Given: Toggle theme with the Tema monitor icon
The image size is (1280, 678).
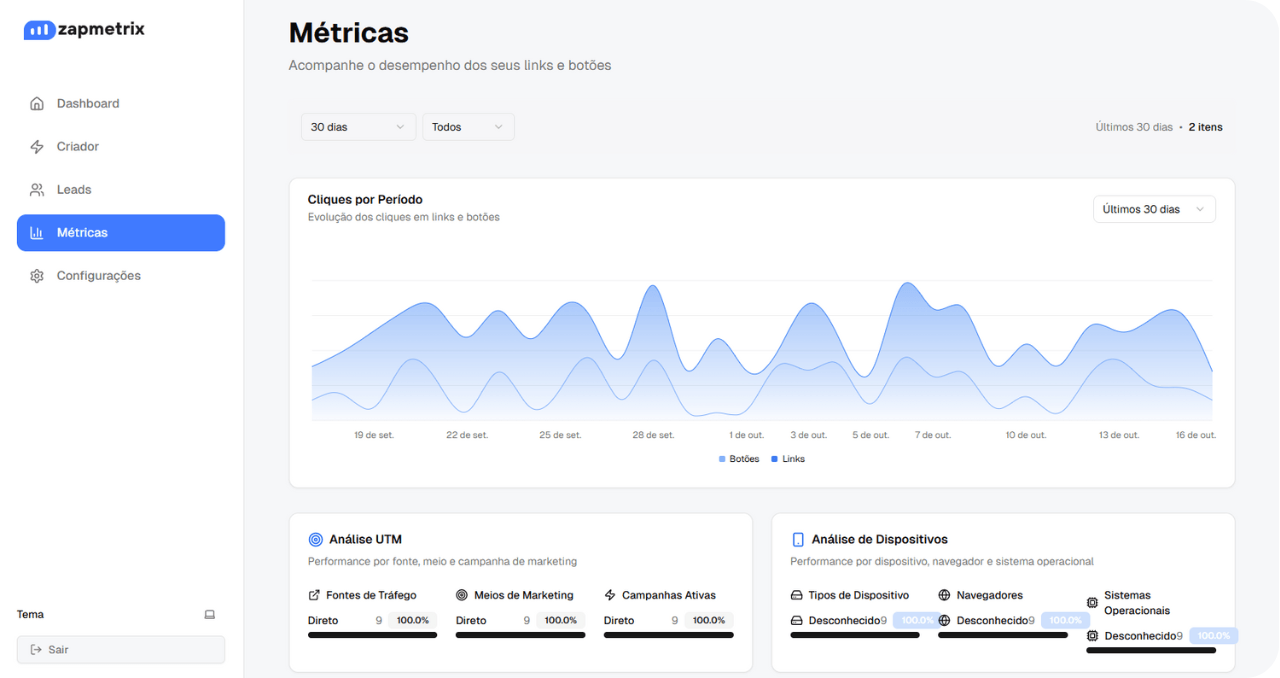Looking at the screenshot, I should click(210, 615).
